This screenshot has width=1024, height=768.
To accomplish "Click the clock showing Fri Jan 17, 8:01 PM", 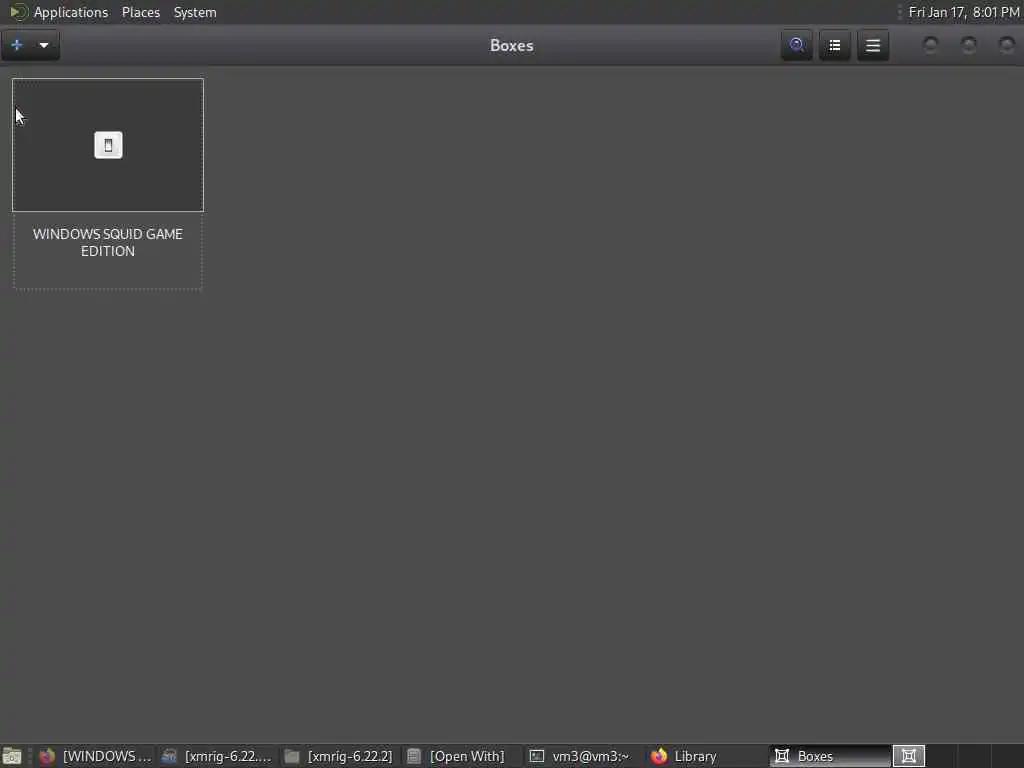I will click(963, 12).
